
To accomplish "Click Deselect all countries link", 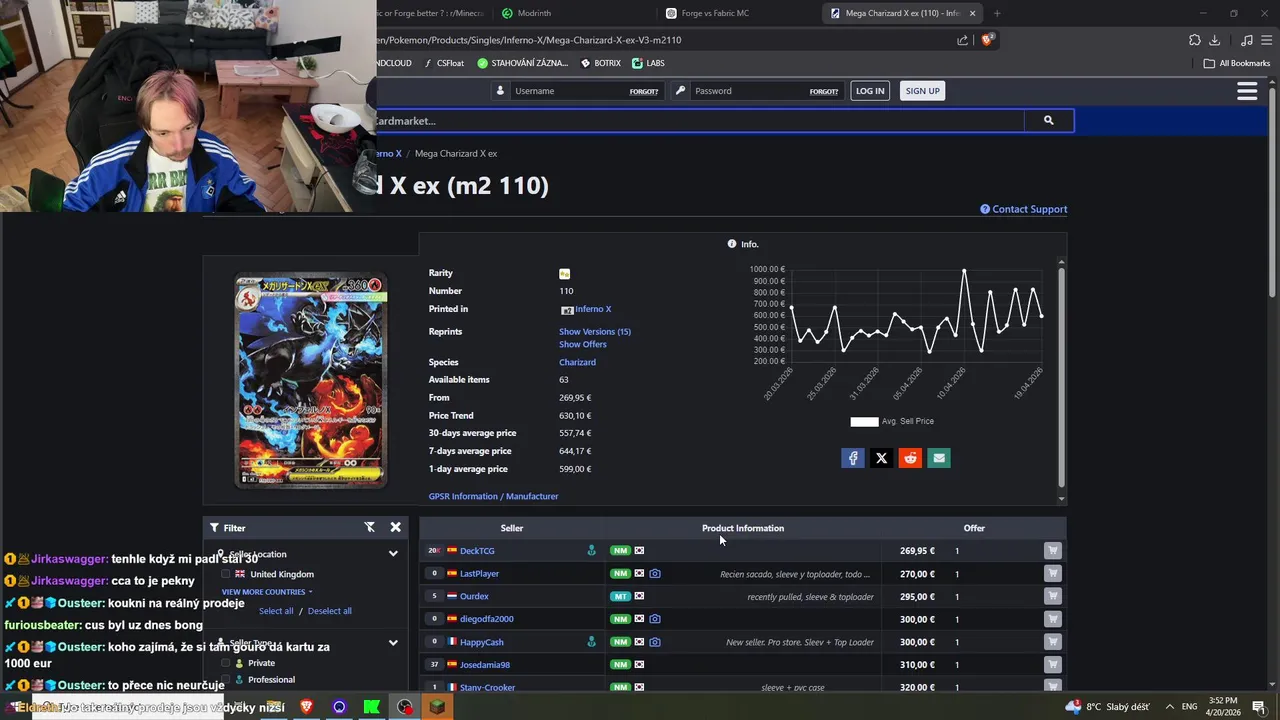I will 330,611.
